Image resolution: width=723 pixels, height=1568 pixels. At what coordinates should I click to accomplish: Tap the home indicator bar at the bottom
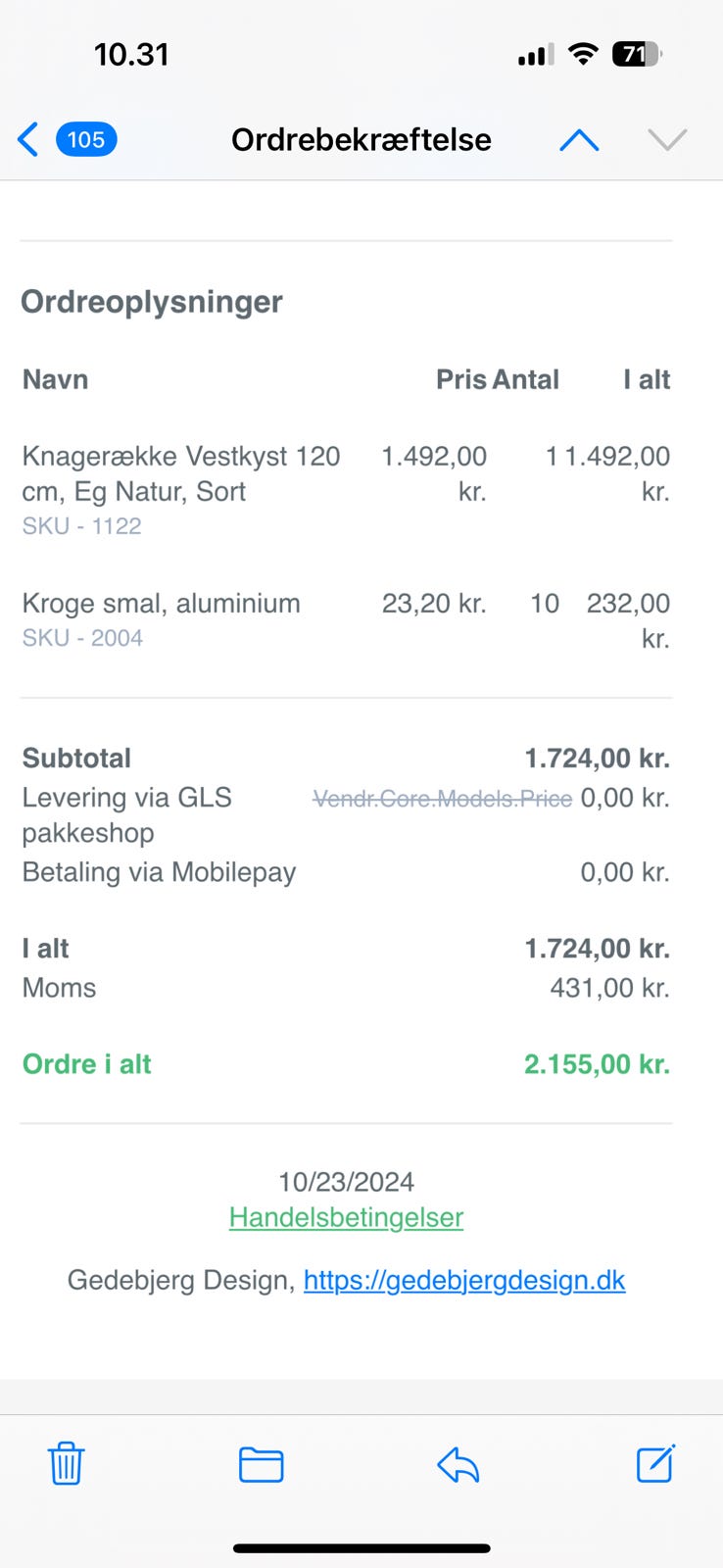[361, 1548]
